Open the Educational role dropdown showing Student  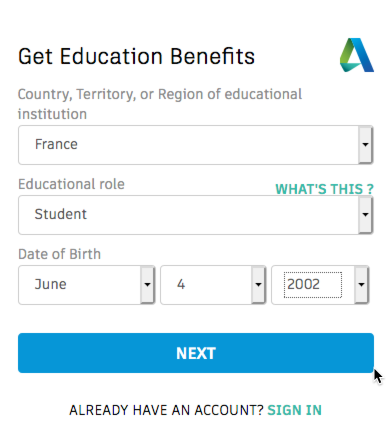(195, 215)
